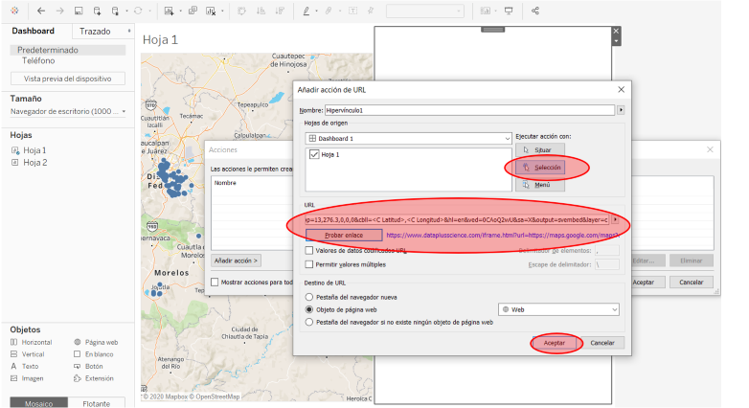Viewport: 749px width, 408px height.
Task: Enable Valores de datos codificados URL checkbox
Action: tap(309, 250)
